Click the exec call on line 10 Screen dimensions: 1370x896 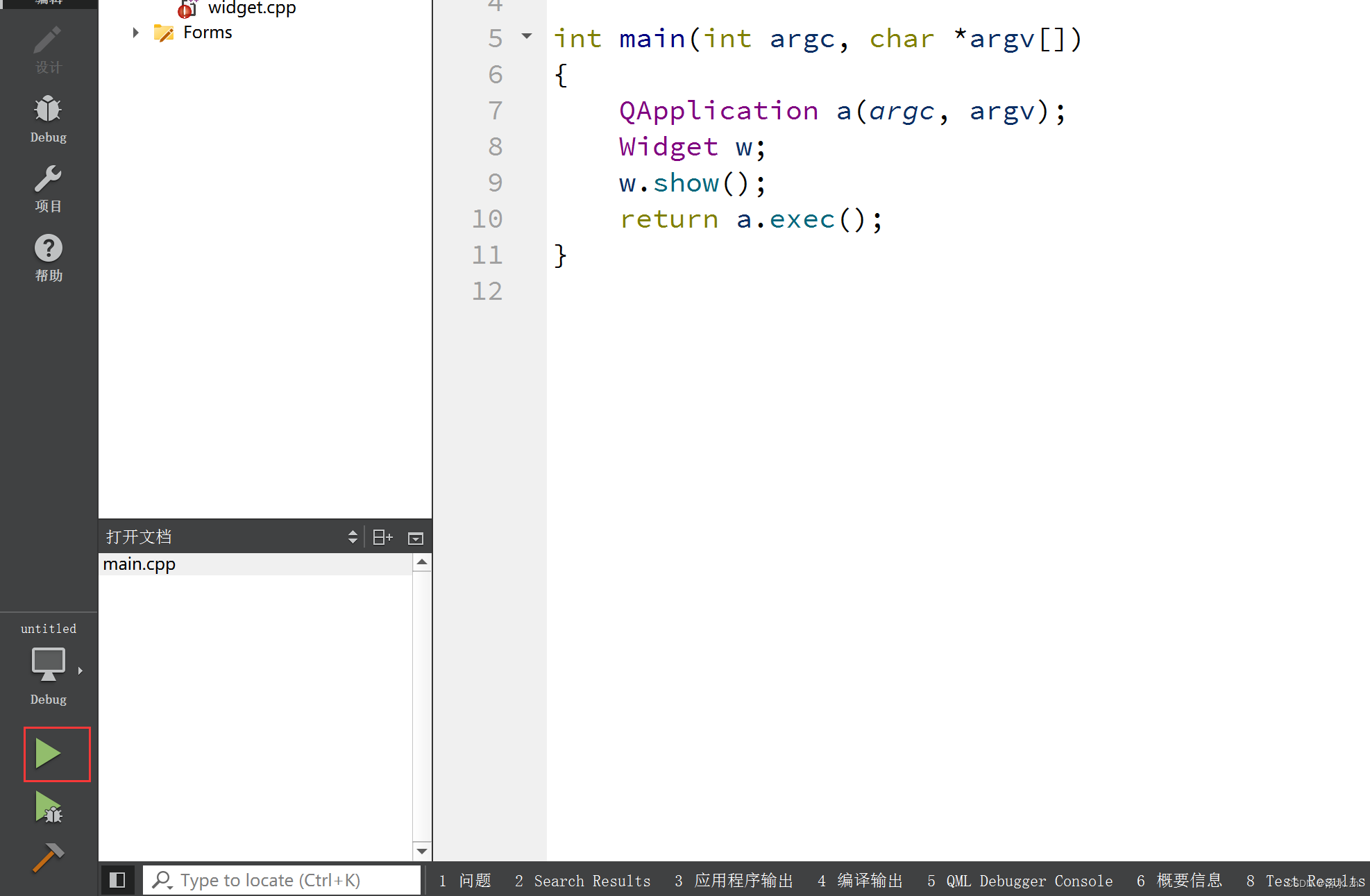(802, 219)
